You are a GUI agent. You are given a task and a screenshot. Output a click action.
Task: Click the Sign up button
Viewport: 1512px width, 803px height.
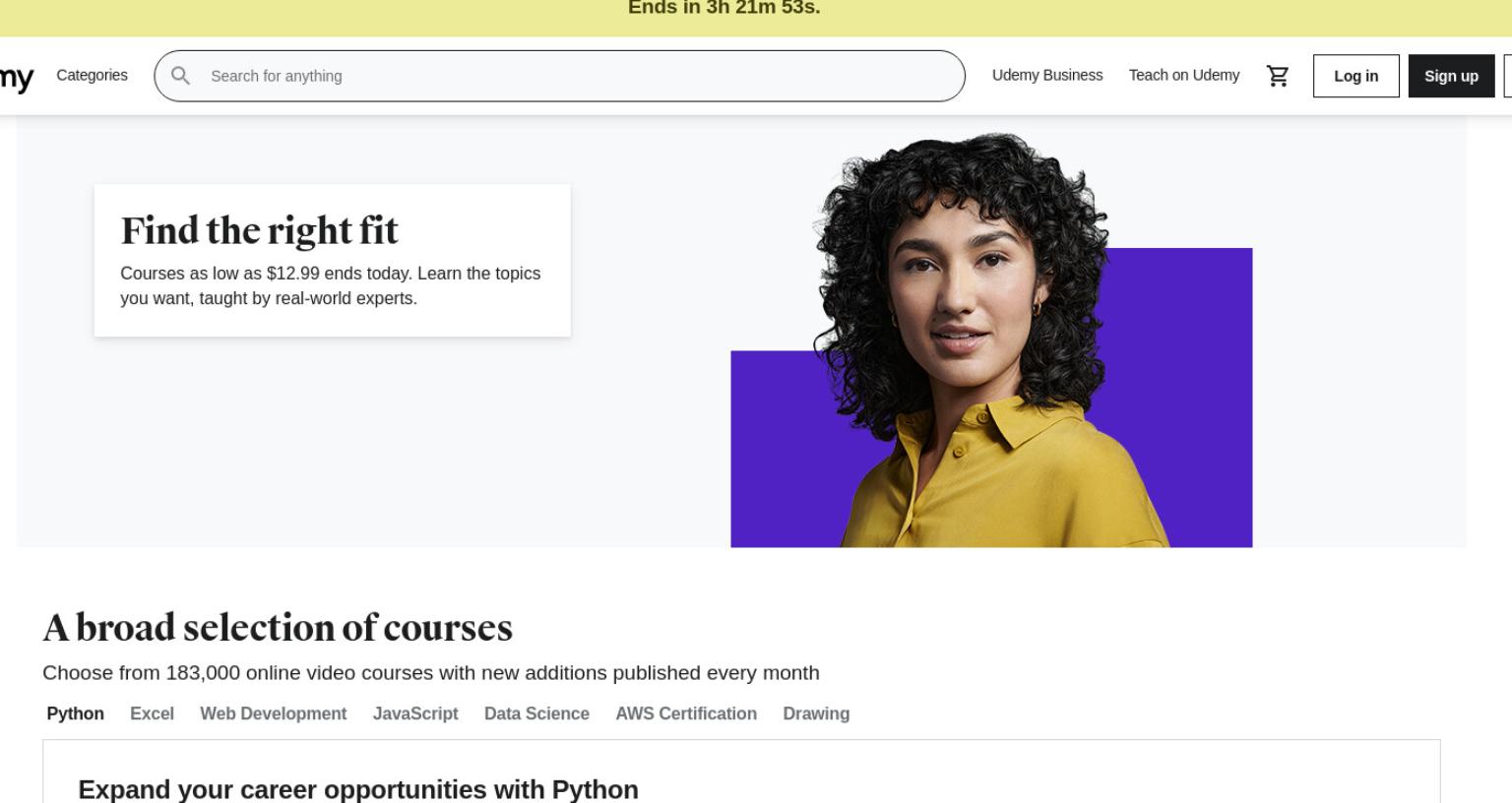pyautogui.click(x=1451, y=76)
